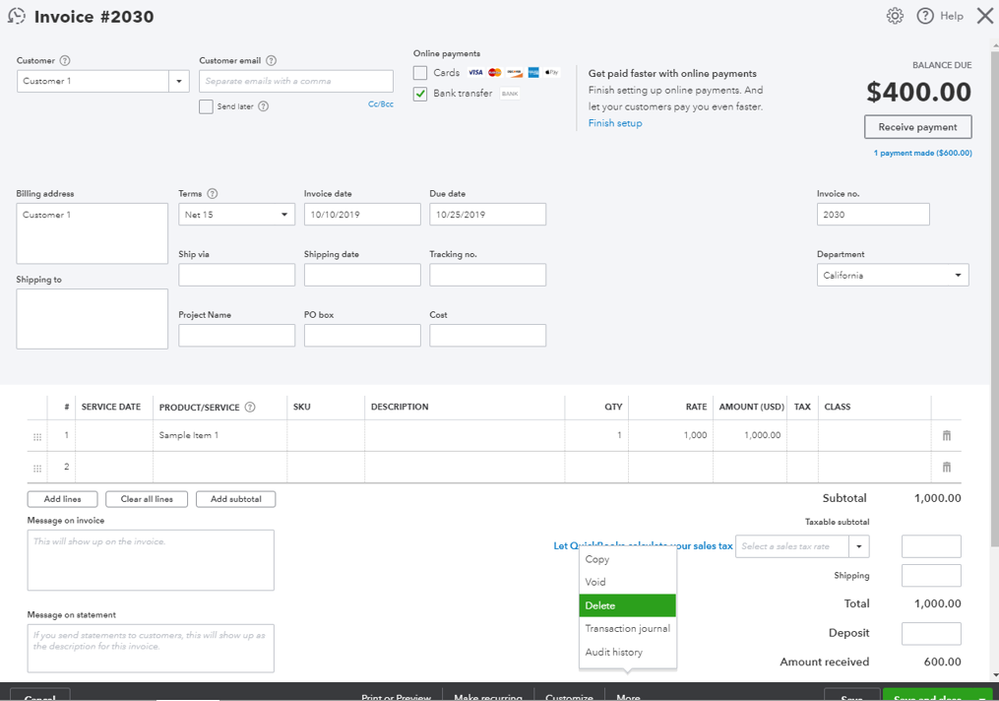Open the Finish setup link
Screen dimensions: 999x701
point(615,123)
